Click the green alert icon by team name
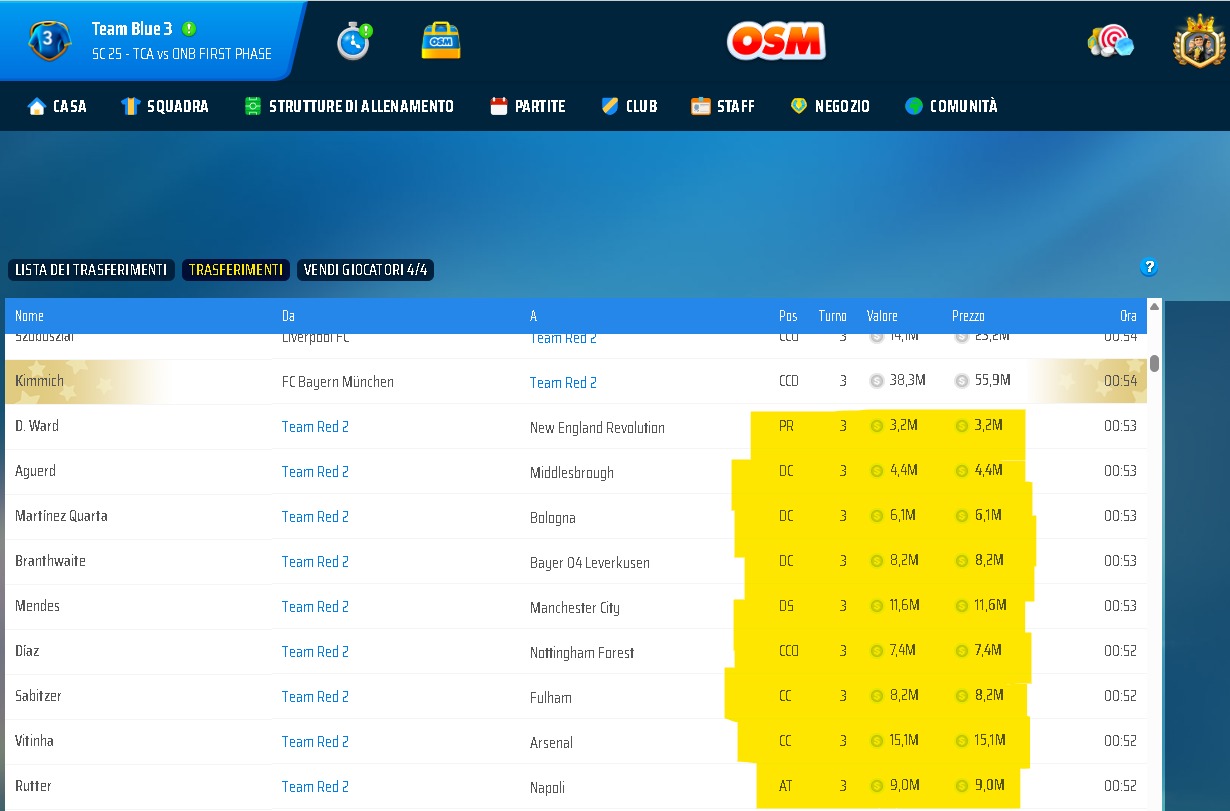 pos(190,29)
